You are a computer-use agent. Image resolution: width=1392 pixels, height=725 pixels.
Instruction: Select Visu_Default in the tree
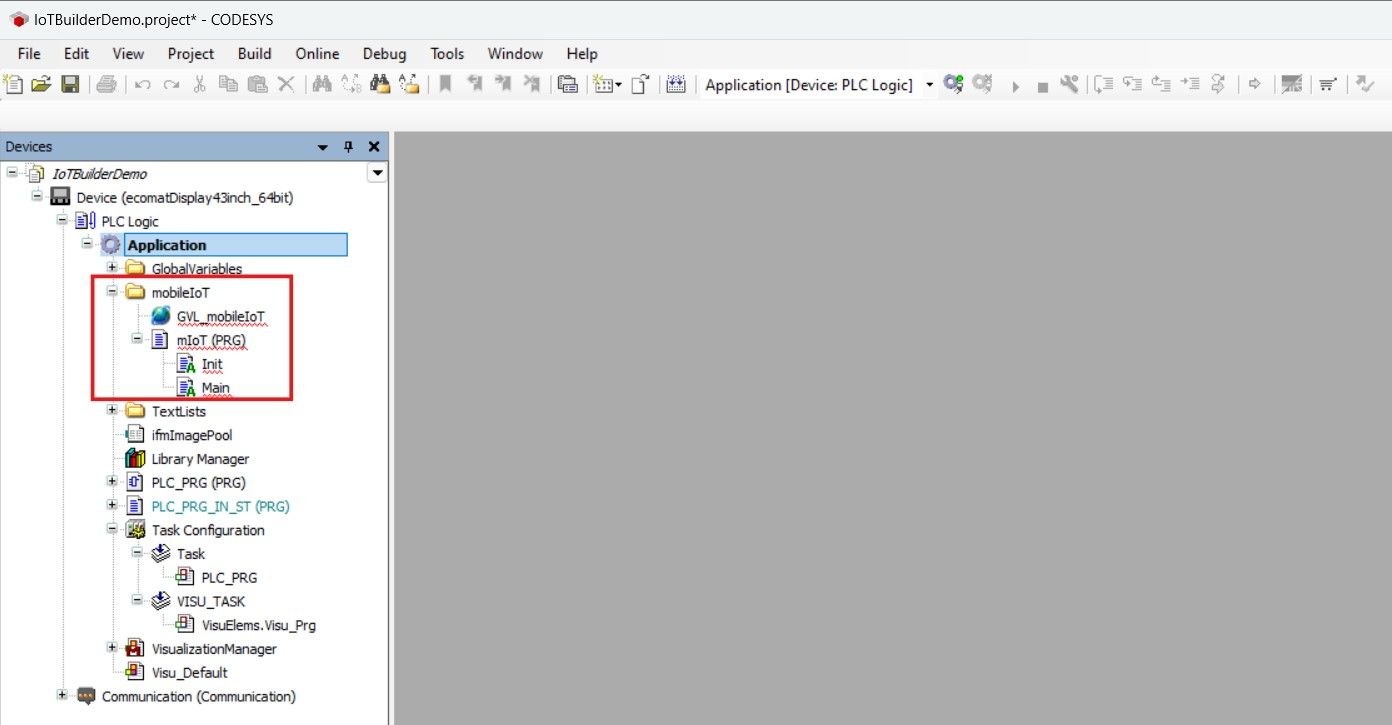[x=190, y=673]
